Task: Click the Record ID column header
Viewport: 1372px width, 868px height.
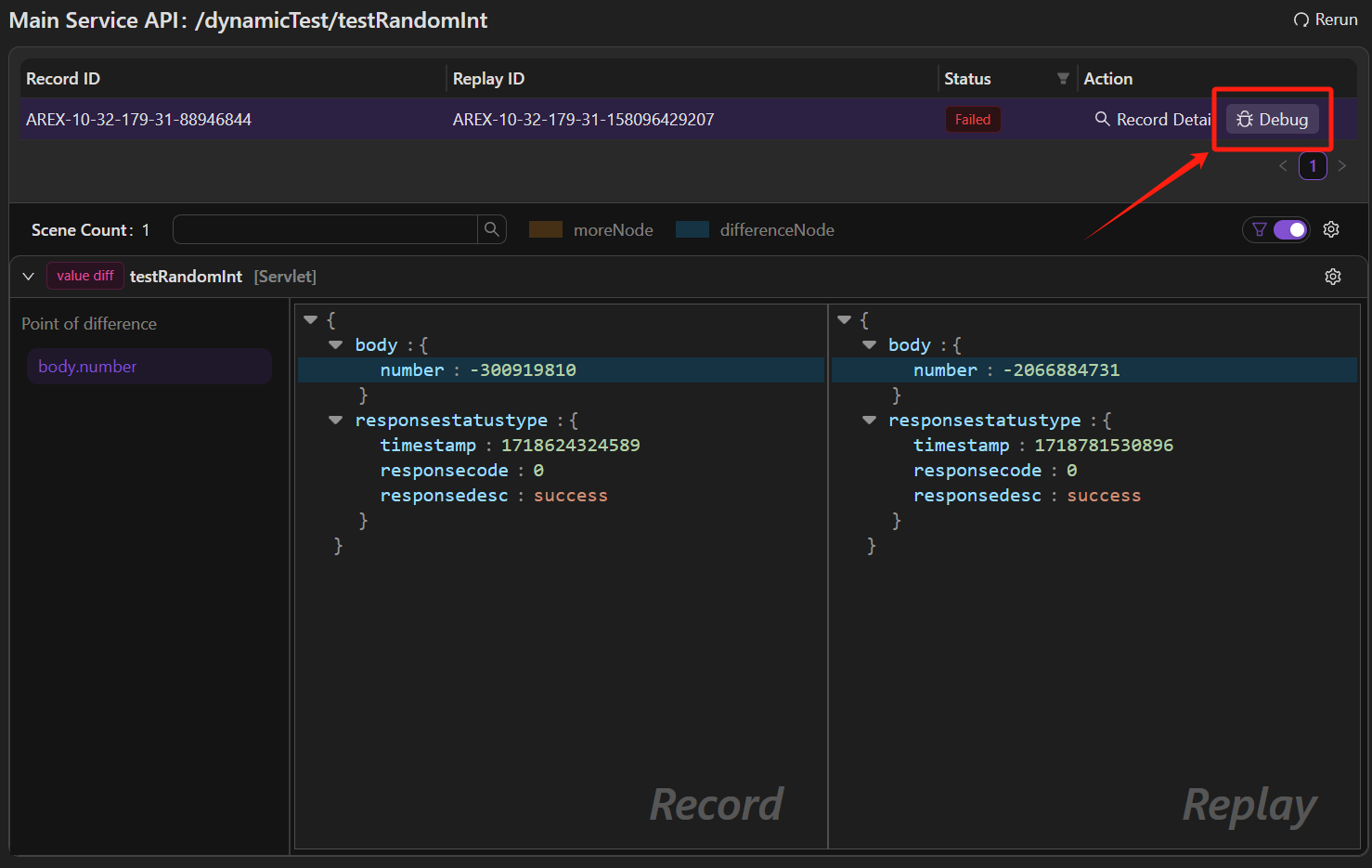Action: [63, 79]
